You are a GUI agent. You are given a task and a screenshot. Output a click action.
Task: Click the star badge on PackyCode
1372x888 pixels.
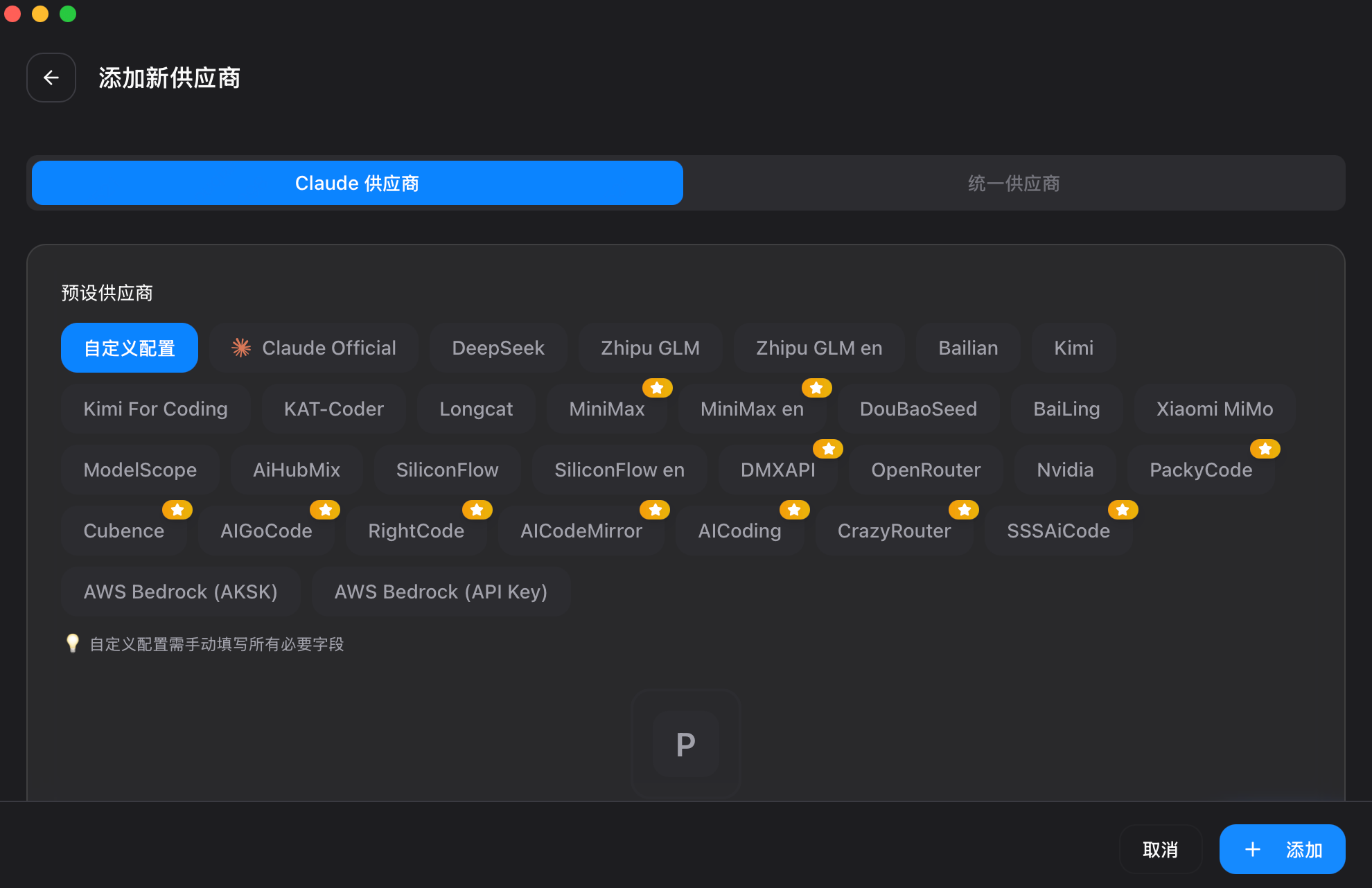point(1265,449)
